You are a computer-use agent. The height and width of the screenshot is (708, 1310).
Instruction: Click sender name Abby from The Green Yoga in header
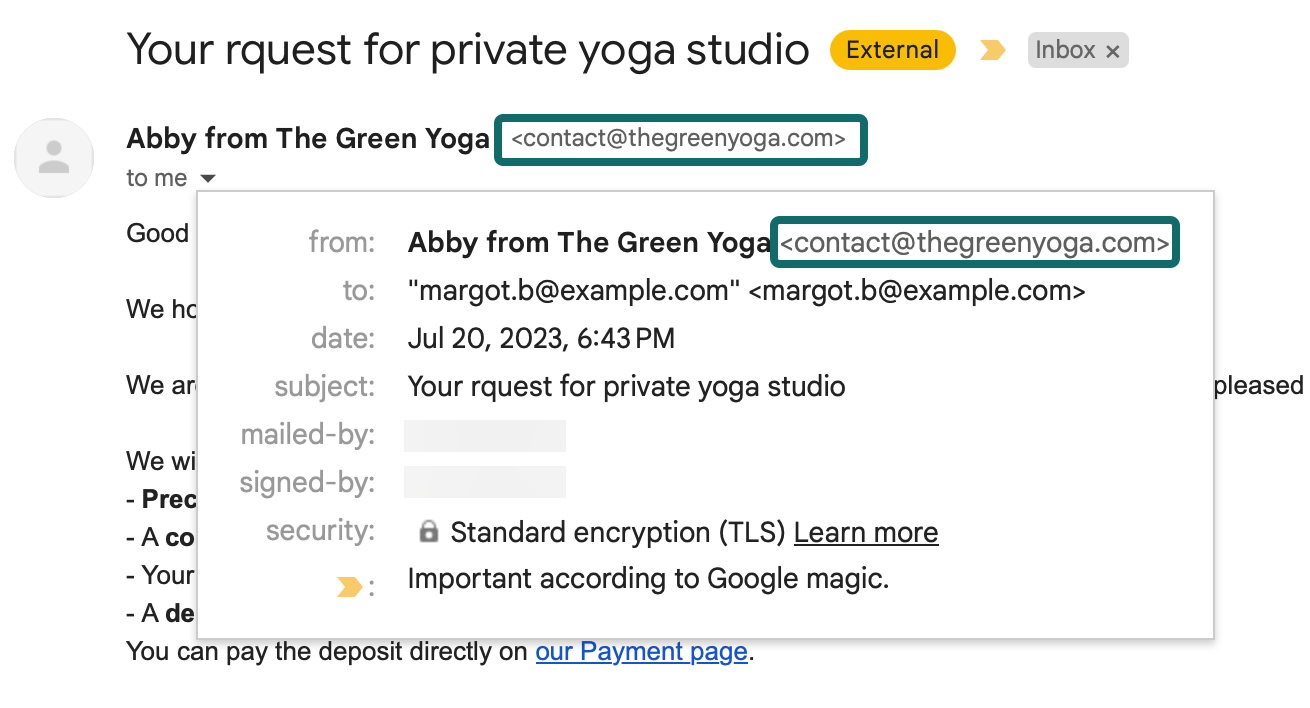(x=307, y=139)
